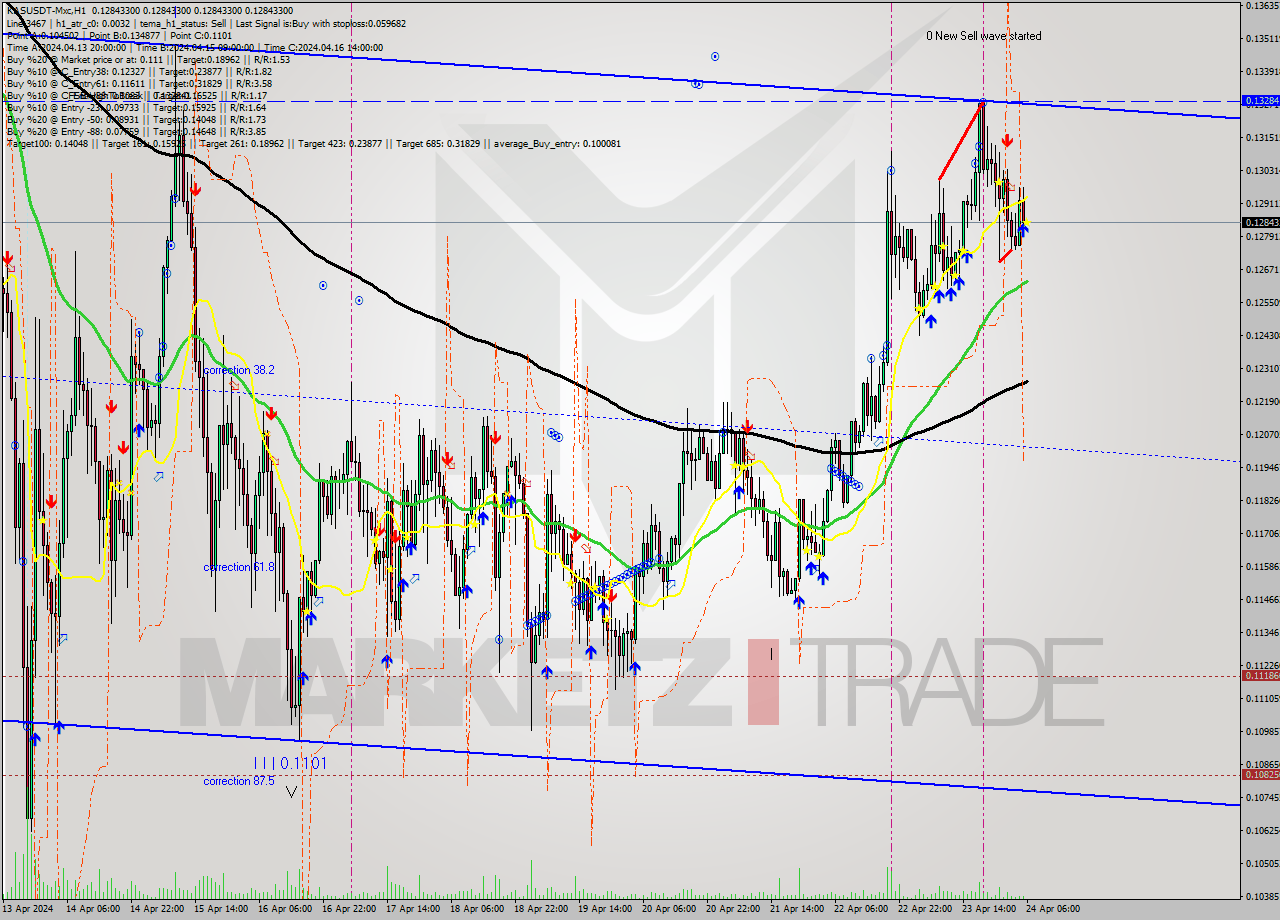Click the '20 Apr 06:00' time axis label
The image size is (1280, 920).
[669, 910]
